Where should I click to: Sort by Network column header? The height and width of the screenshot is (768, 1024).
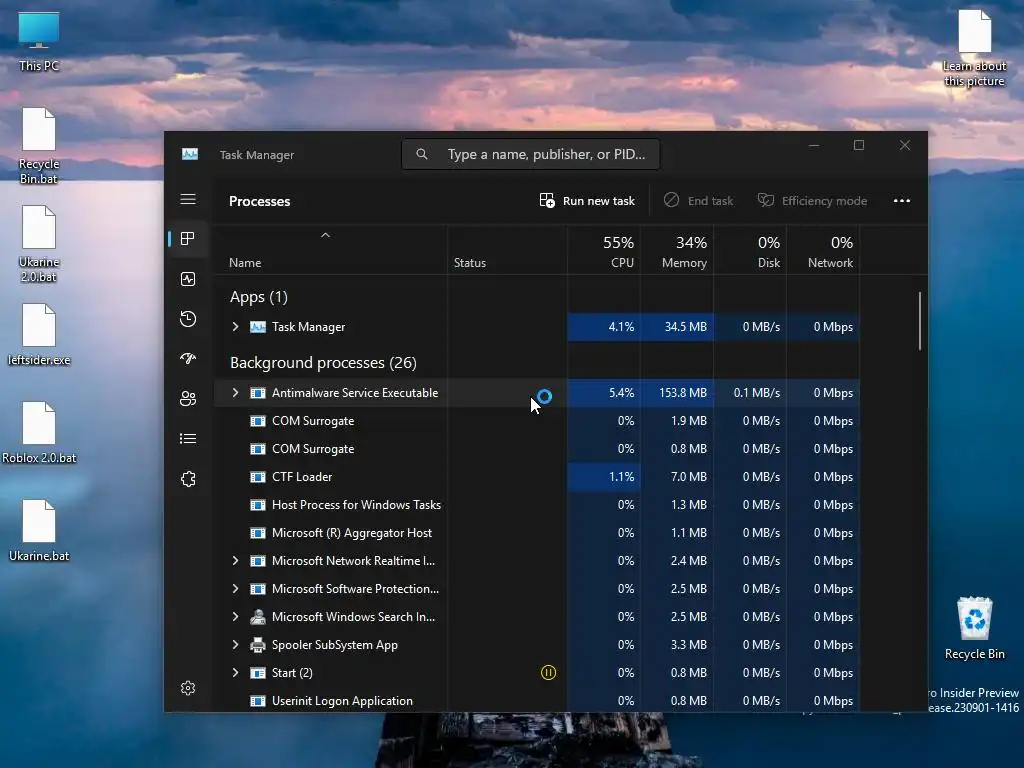(x=824, y=249)
